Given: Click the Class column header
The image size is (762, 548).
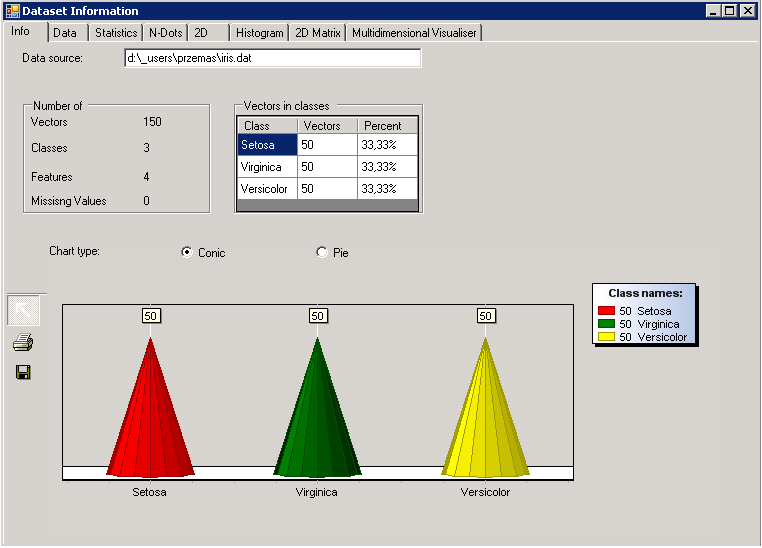Looking at the screenshot, I should click(267, 126).
